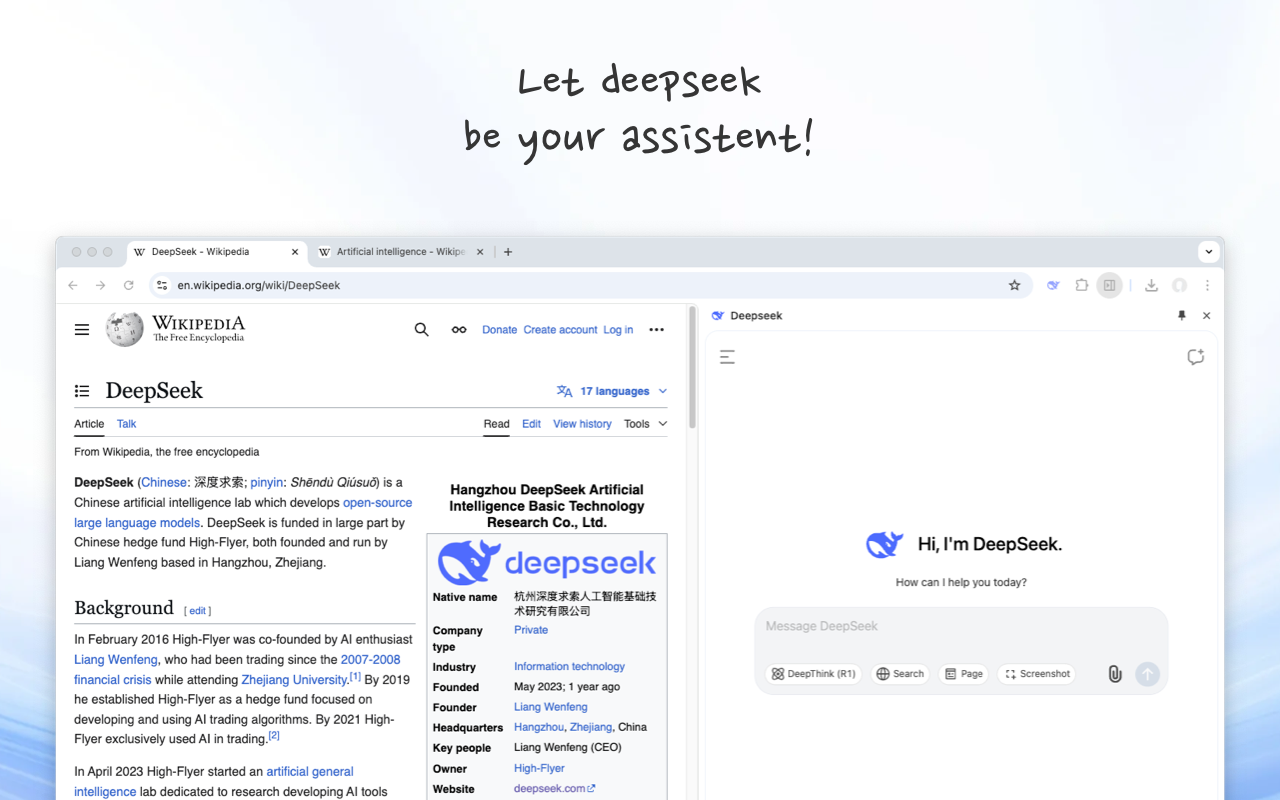Click the Donate link
This screenshot has width=1280, height=800.
pos(499,330)
